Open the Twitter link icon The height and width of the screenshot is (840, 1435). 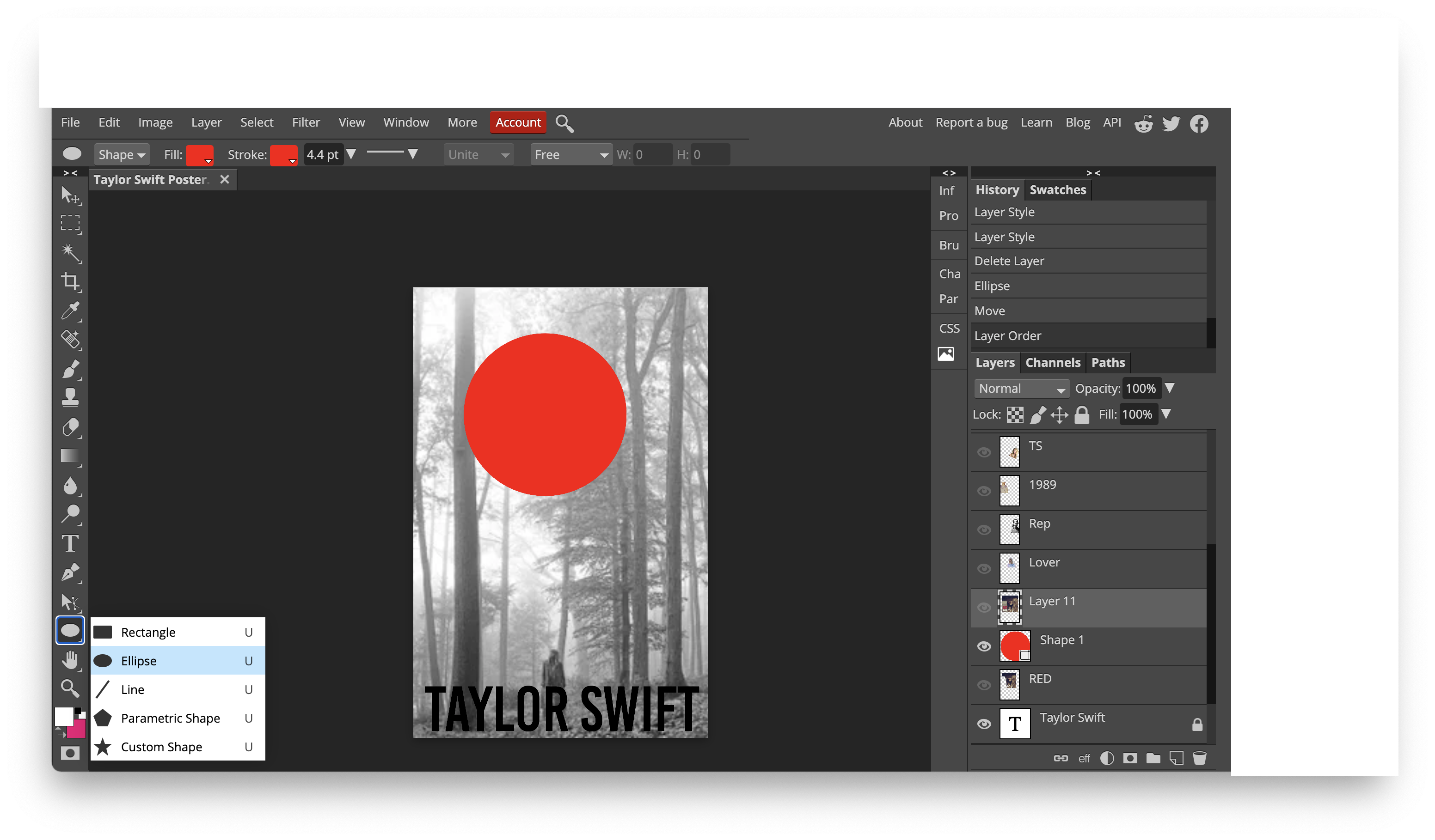click(x=1171, y=123)
